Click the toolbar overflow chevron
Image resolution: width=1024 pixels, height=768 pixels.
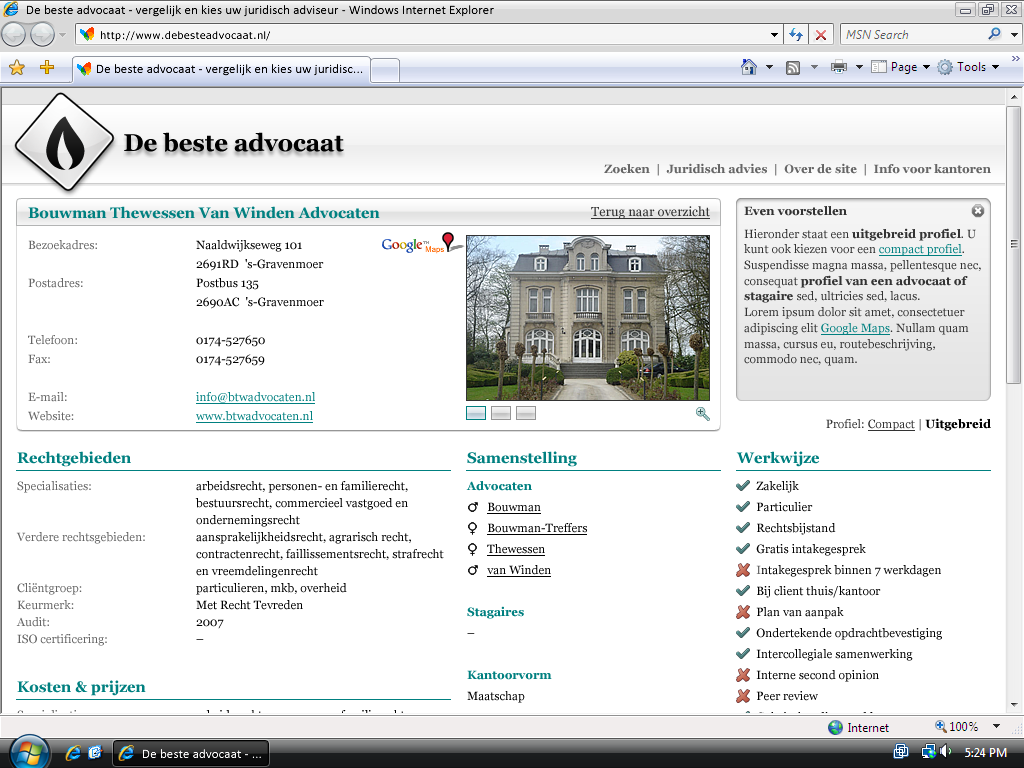1016,59
